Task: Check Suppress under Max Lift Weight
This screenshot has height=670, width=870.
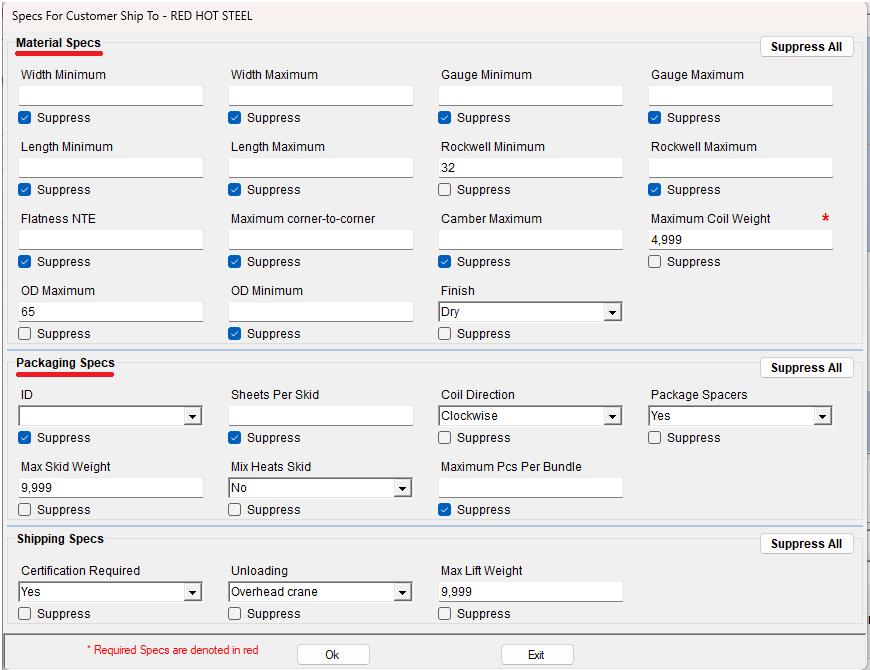Action: click(x=444, y=613)
